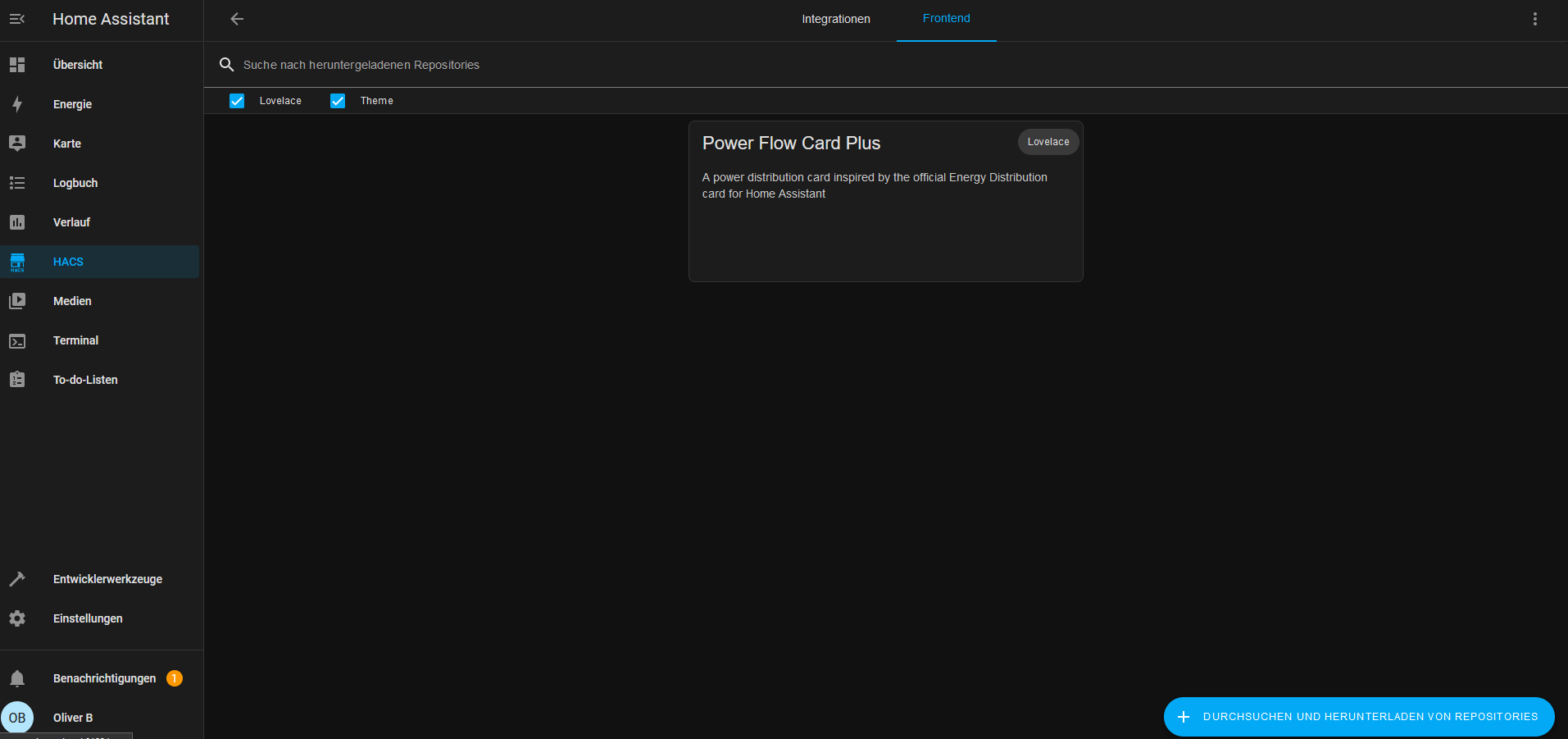Click the Einstellungen gear icon
The width and height of the screenshot is (1568, 739).
(17, 618)
